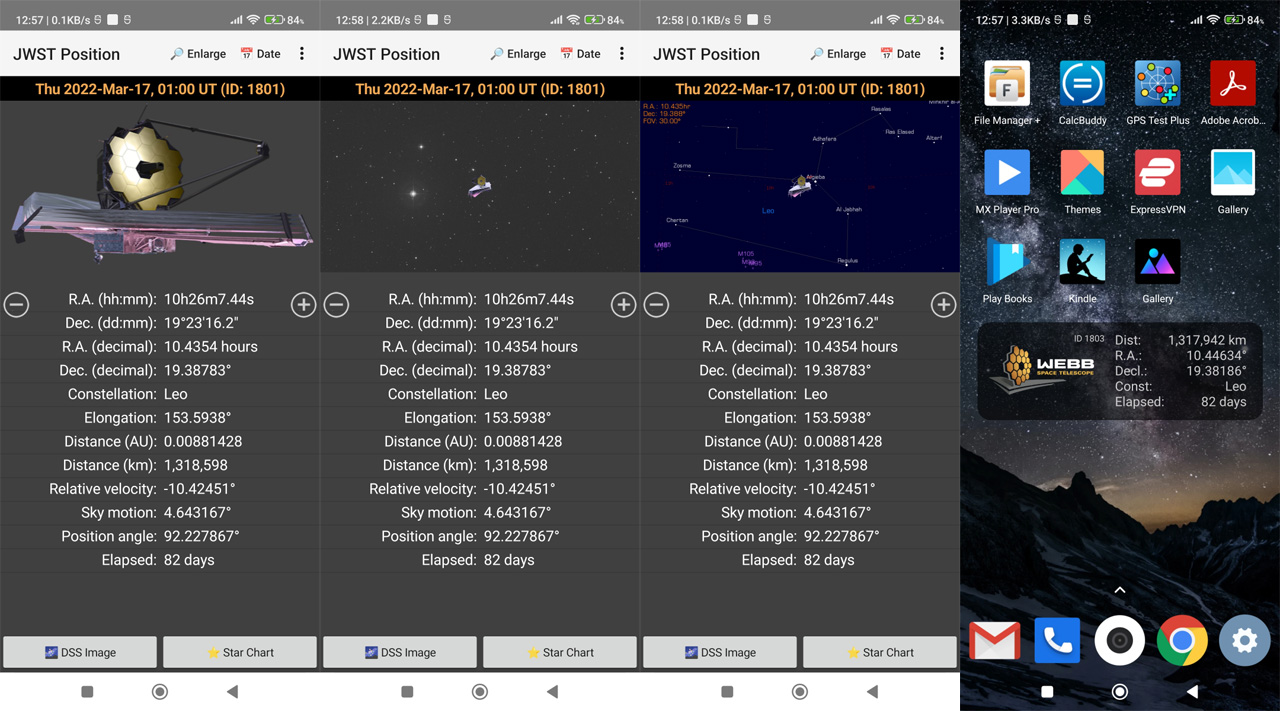Open overflow menu on the Leo star chart screen
Viewport: 1280px width, 711px height.
point(942,54)
